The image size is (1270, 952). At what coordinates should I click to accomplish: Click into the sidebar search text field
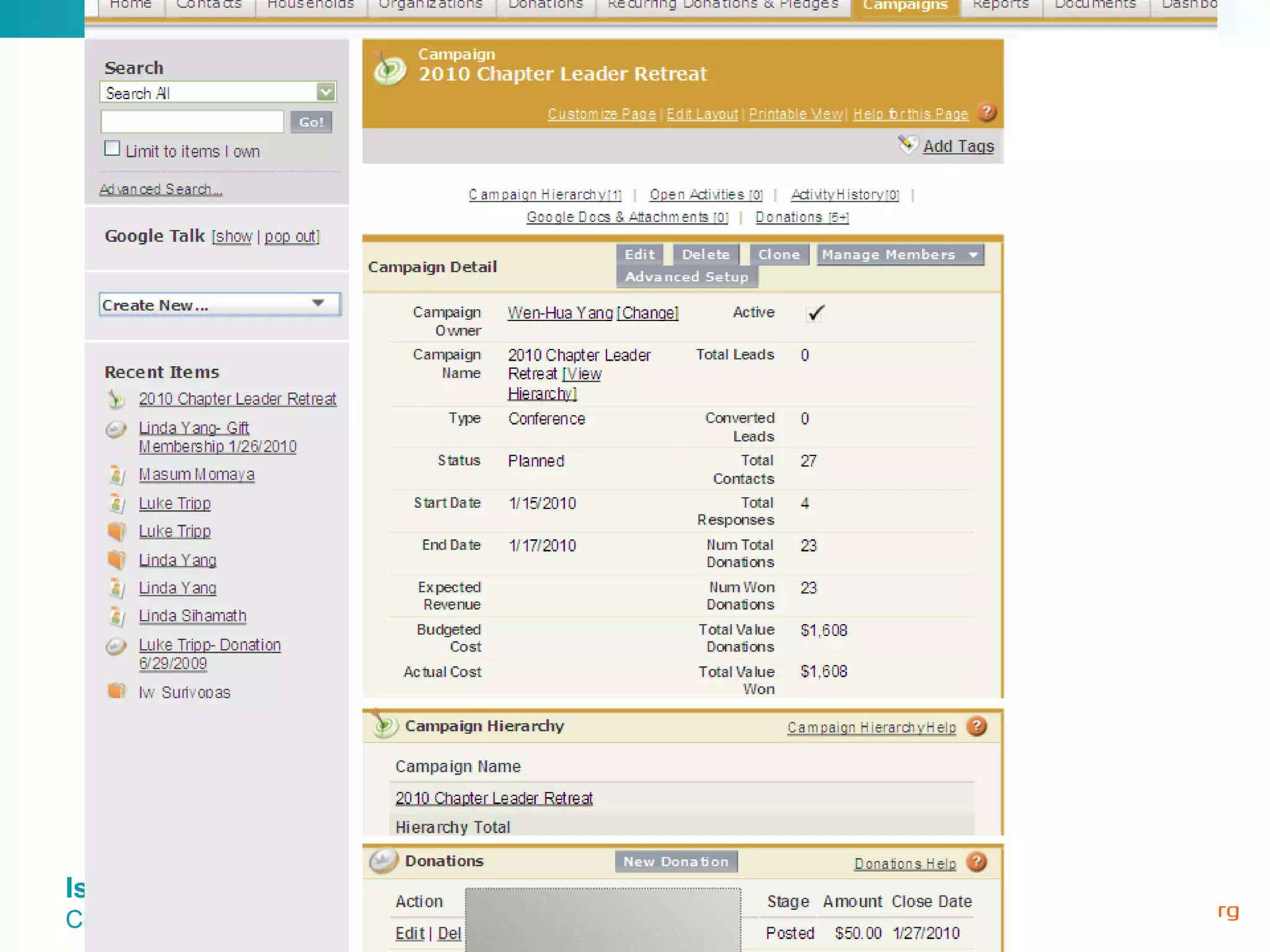coord(192,121)
